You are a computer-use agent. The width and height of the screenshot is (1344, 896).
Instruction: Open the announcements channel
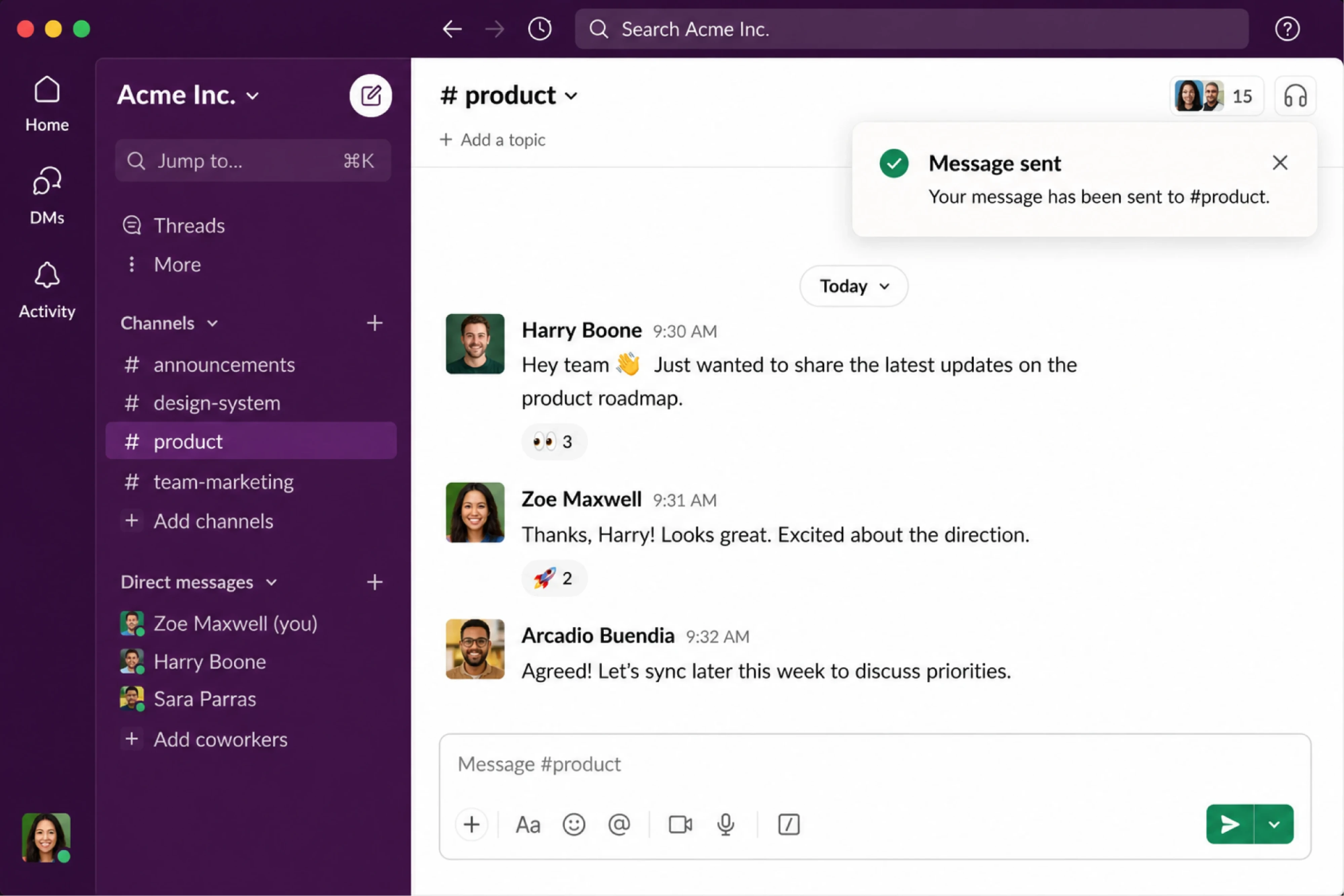[251, 365]
